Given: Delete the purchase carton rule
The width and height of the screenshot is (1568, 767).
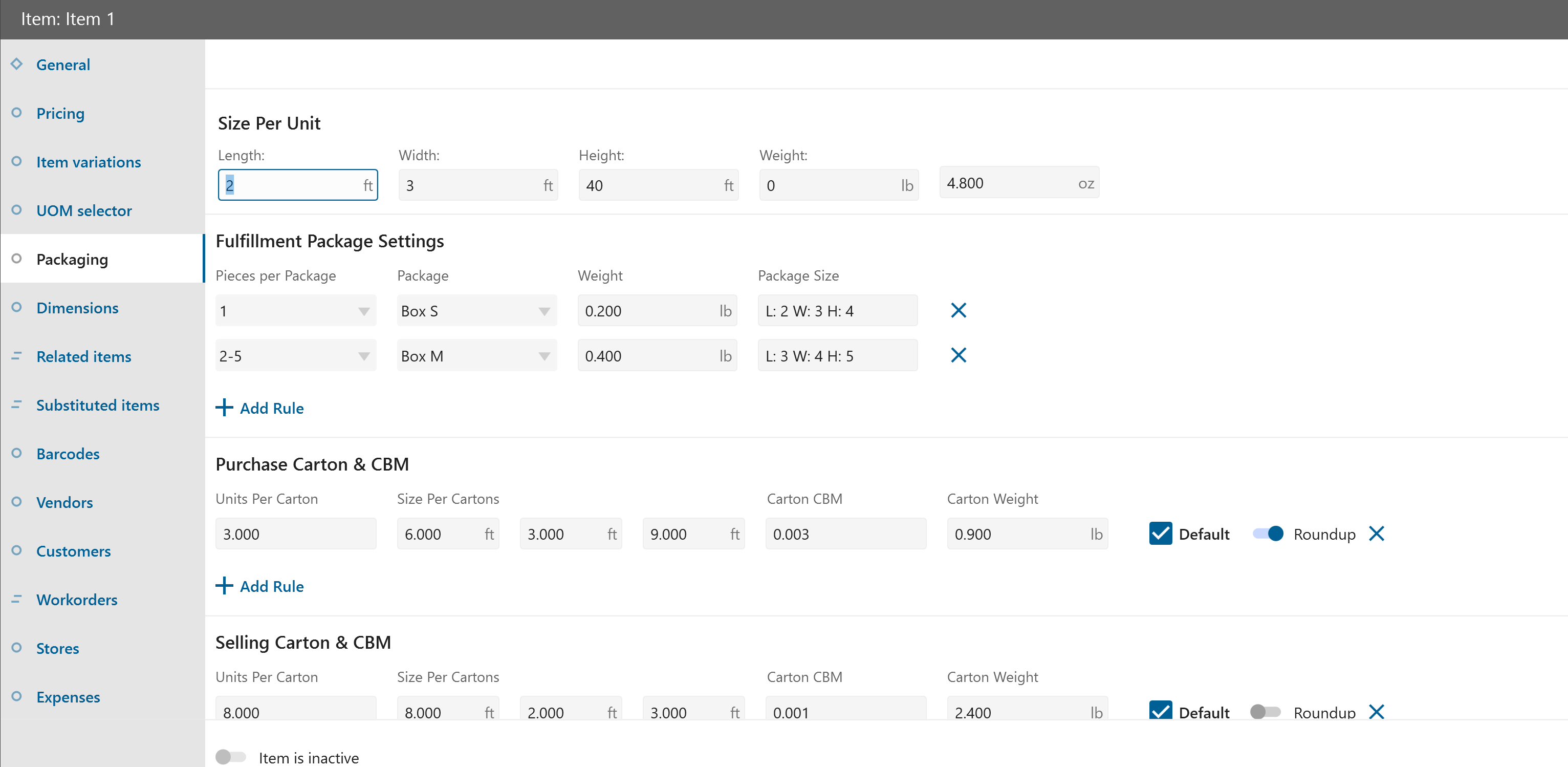Looking at the screenshot, I should (x=1376, y=534).
